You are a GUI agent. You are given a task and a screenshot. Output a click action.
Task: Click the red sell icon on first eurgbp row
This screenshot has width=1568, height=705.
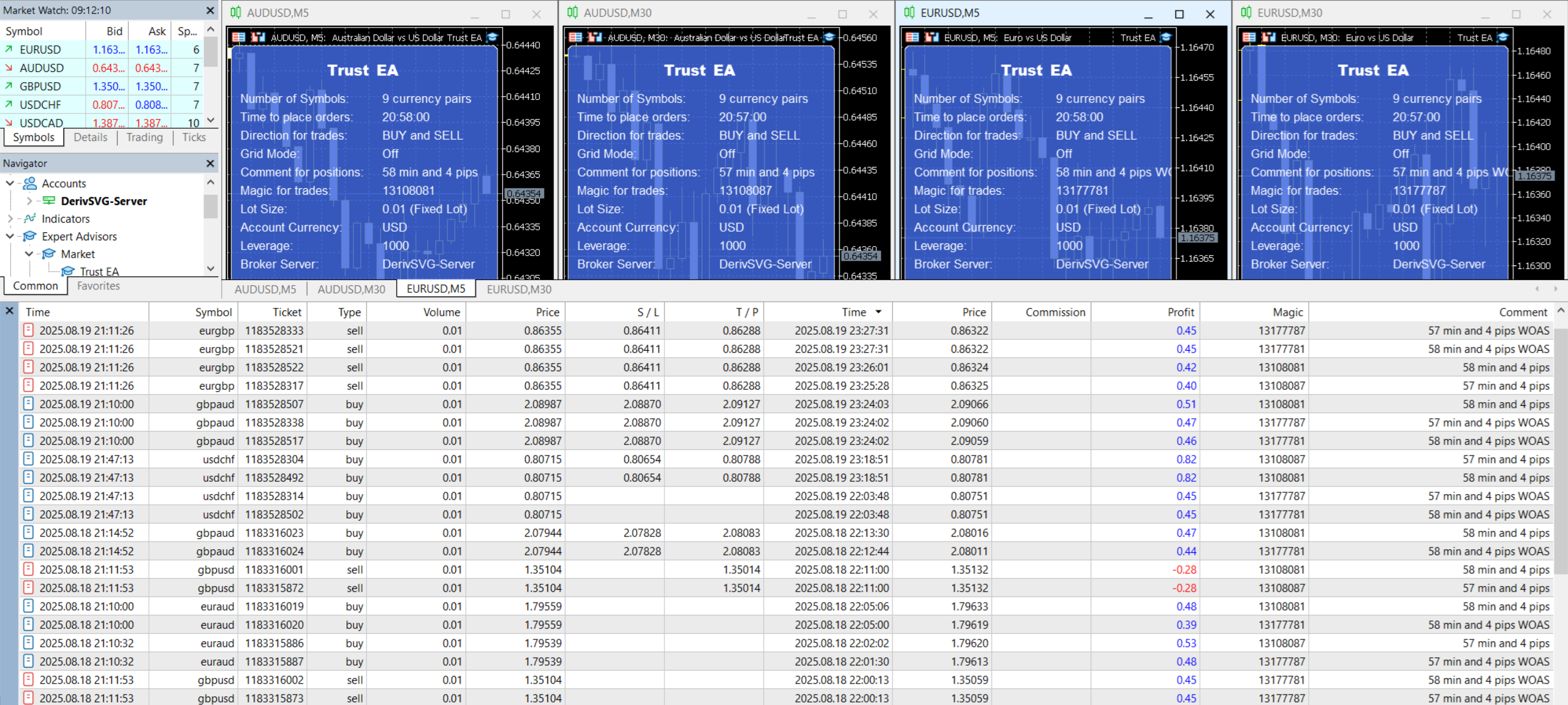point(28,330)
